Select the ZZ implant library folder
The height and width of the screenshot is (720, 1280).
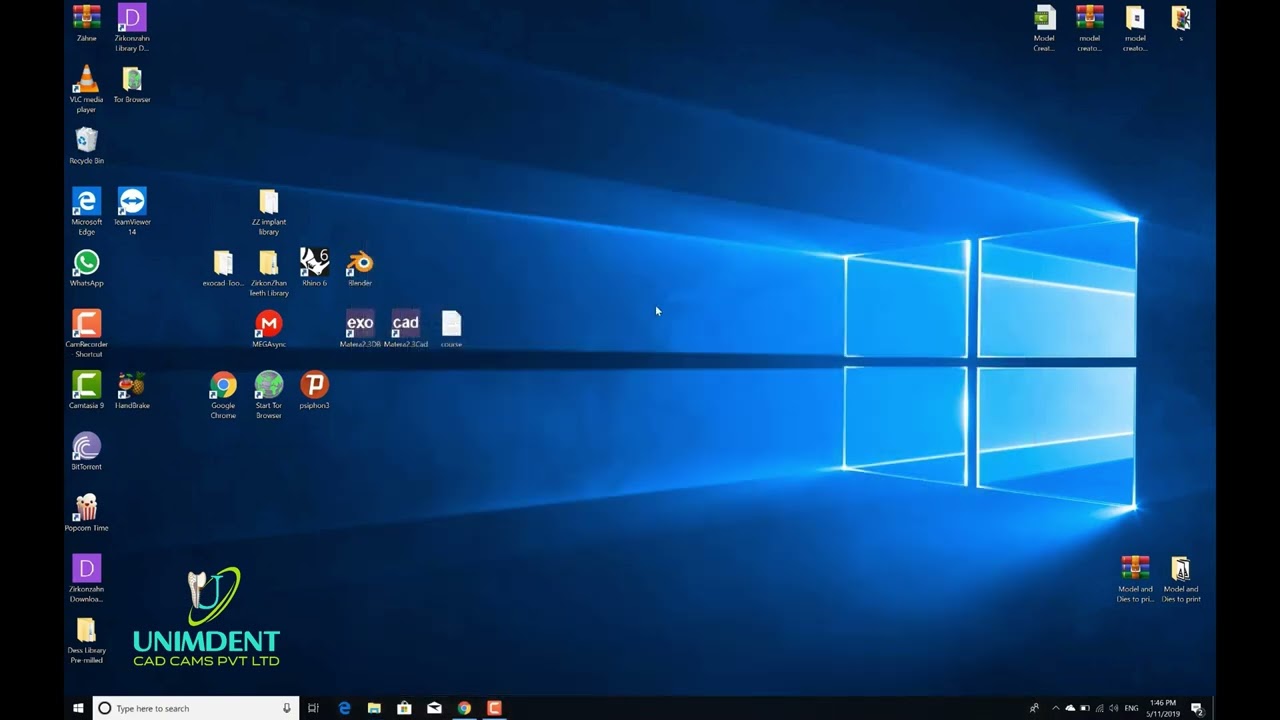pos(268,212)
